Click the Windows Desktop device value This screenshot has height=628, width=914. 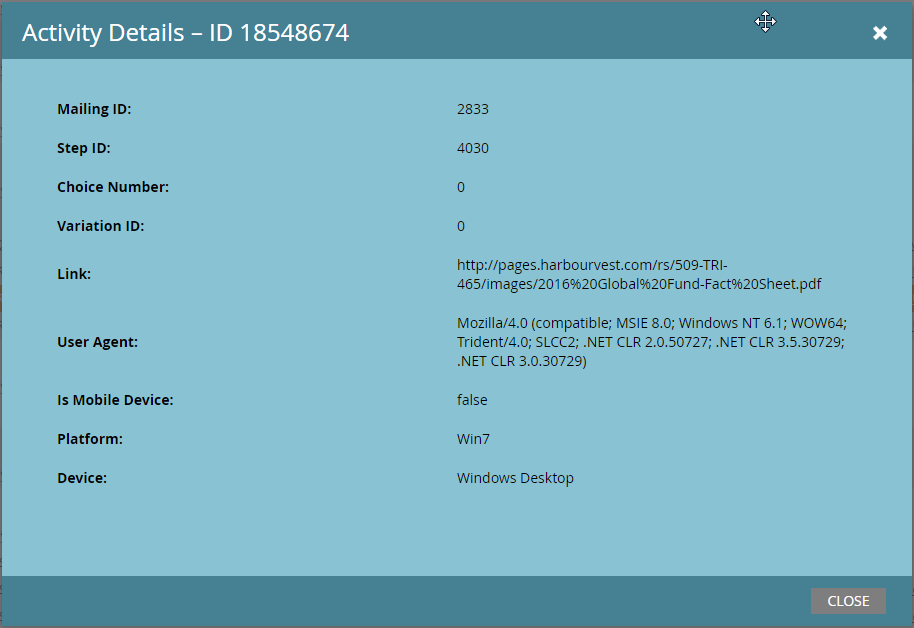(515, 478)
